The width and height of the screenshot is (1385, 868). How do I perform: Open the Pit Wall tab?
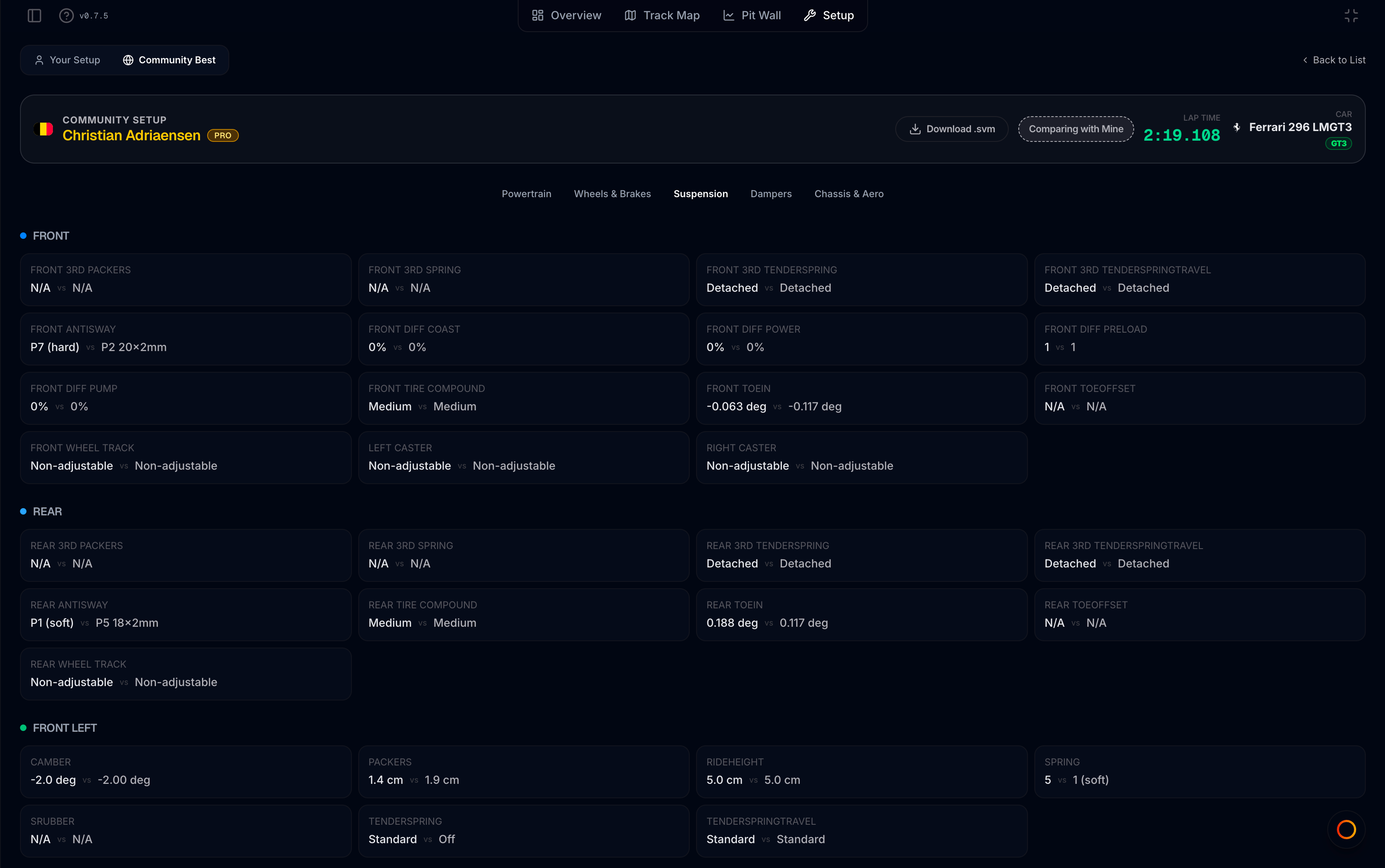point(752,16)
